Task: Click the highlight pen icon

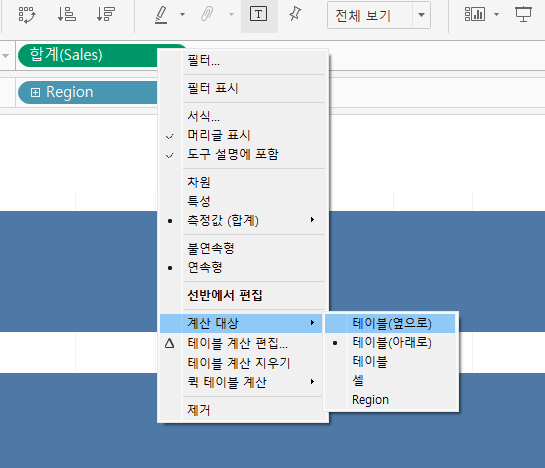Action: pyautogui.click(x=161, y=15)
